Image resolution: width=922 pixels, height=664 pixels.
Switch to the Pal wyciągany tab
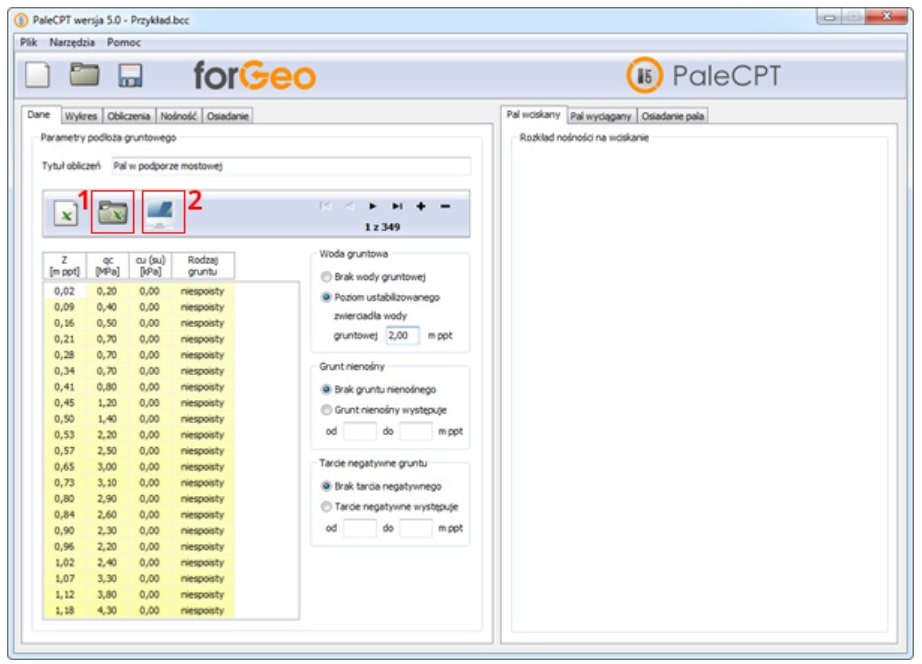pyautogui.click(x=601, y=116)
